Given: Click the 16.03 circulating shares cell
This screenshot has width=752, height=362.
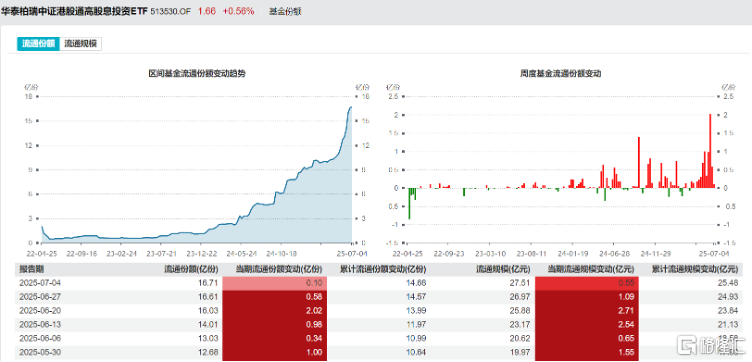Looking at the screenshot, I should [207, 311].
